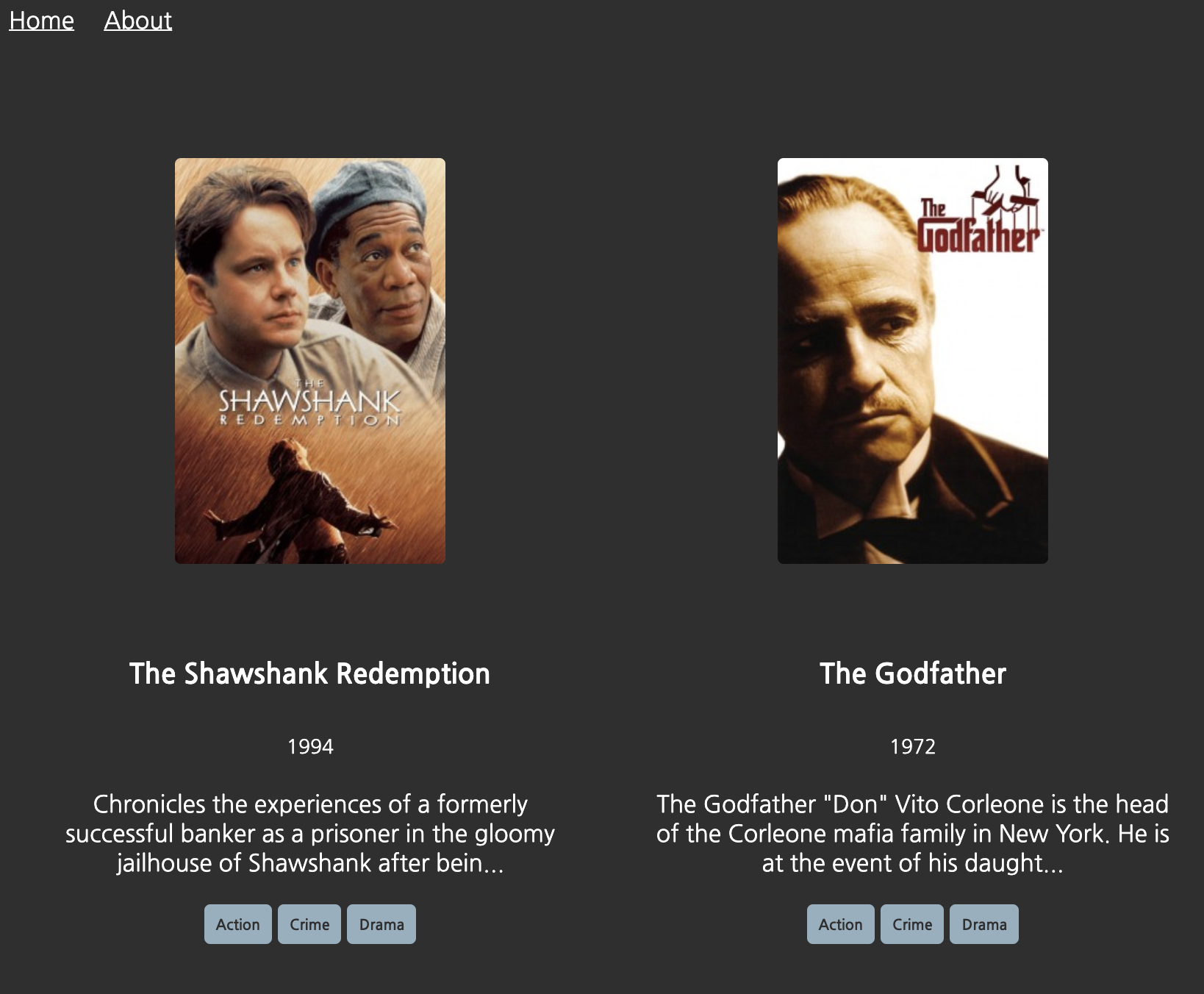The width and height of the screenshot is (1204, 994).
Task: Select the Action tag under Shawshank Redemption
Action: click(238, 924)
